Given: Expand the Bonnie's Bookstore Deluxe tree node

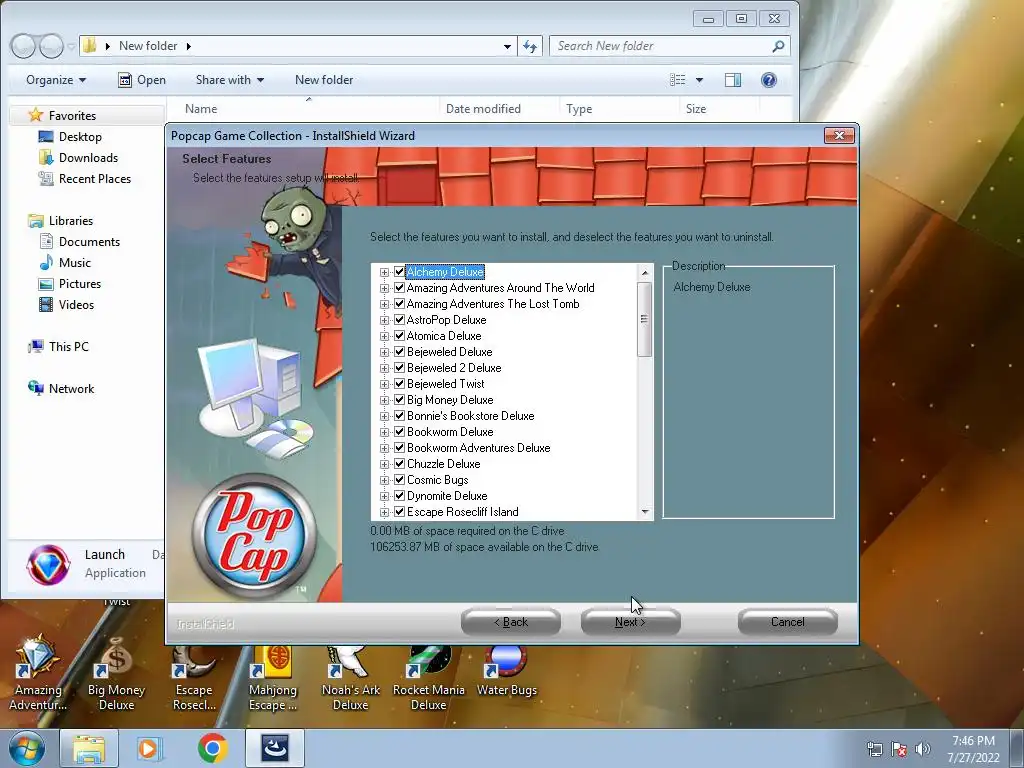Looking at the screenshot, I should [x=384, y=416].
